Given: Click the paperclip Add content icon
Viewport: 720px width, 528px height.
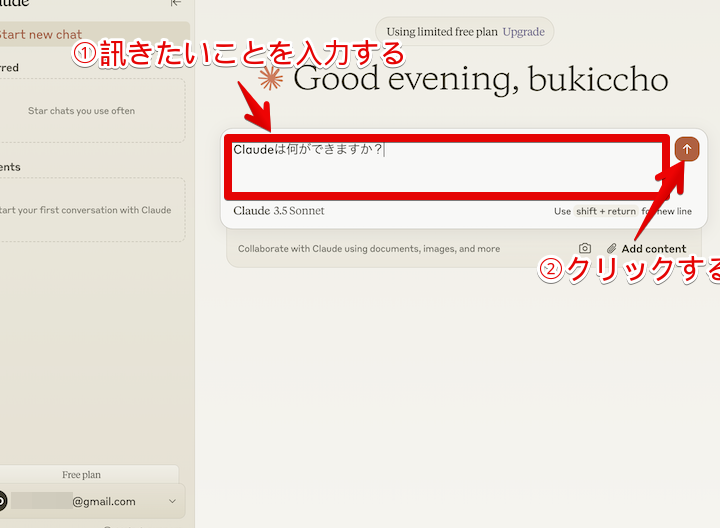Looking at the screenshot, I should point(611,248).
